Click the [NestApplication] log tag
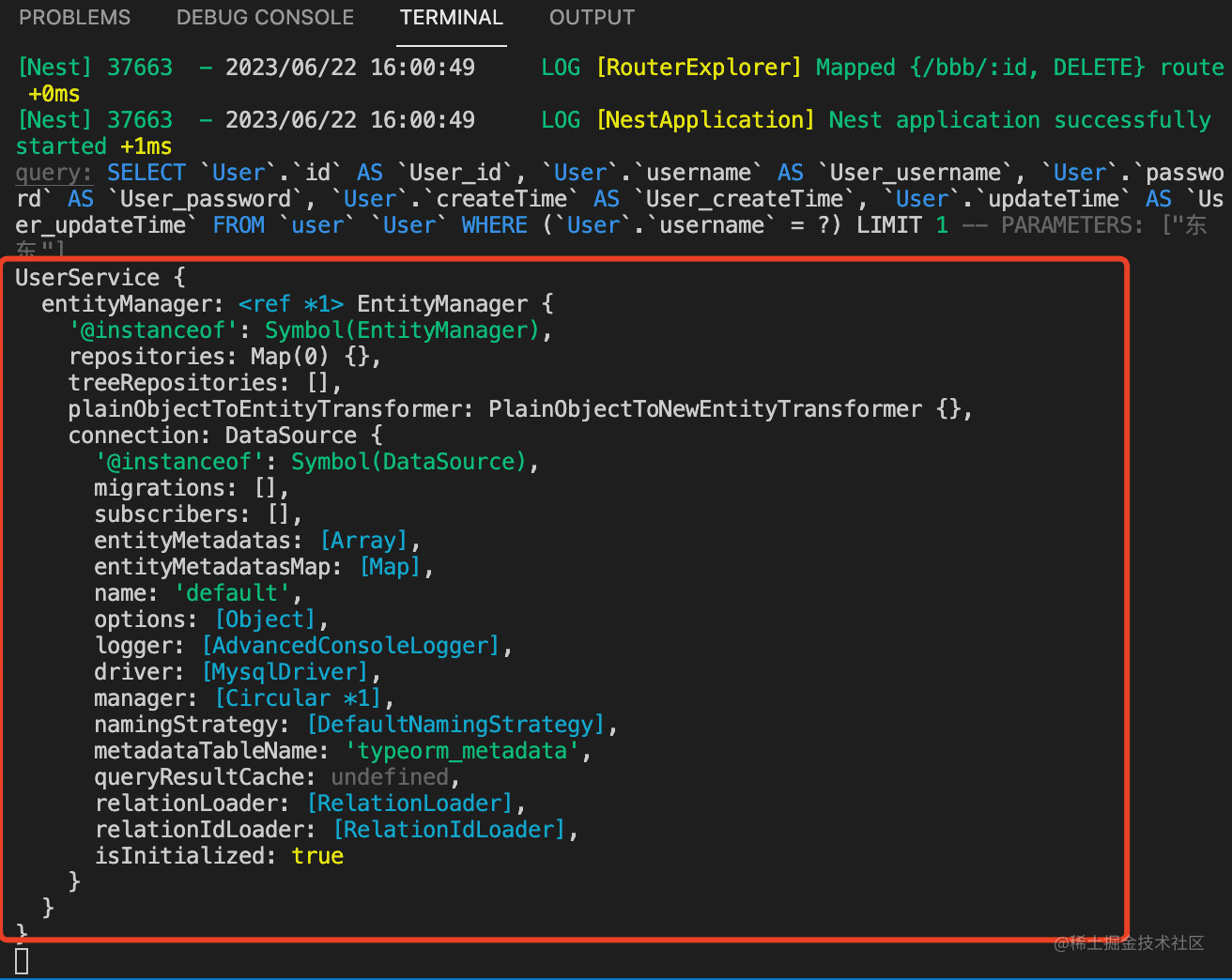 (705, 120)
